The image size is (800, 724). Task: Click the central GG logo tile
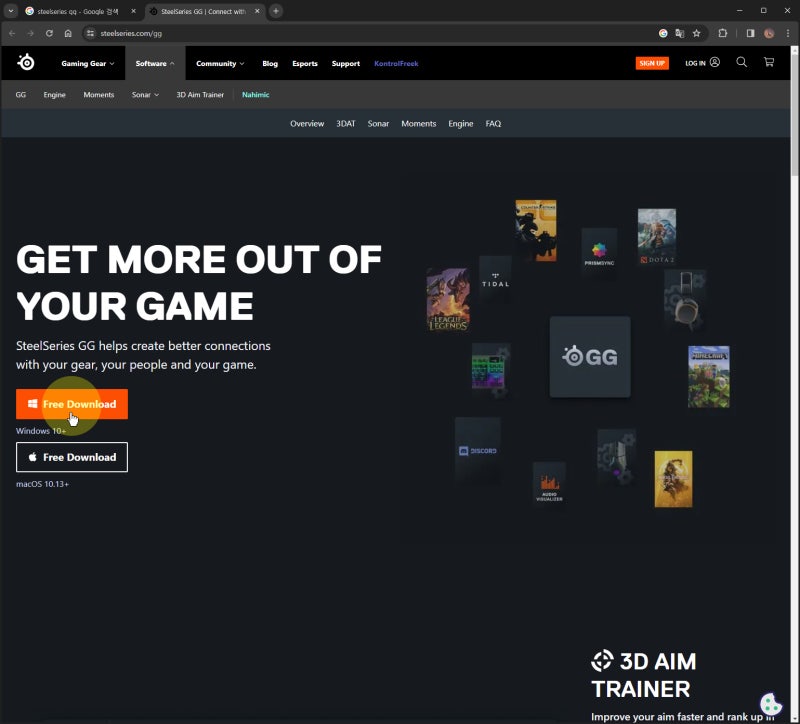pos(589,353)
